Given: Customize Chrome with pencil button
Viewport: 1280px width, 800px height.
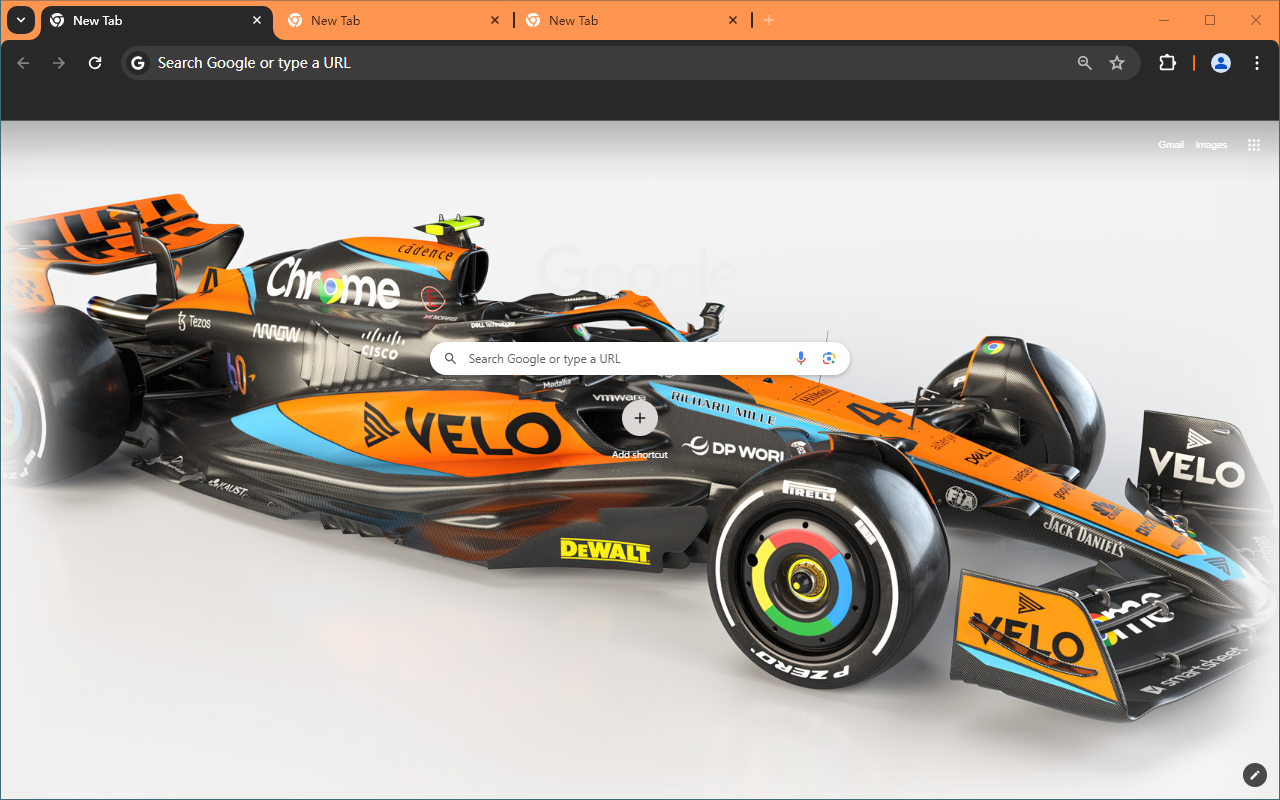Looking at the screenshot, I should coord(1255,775).
